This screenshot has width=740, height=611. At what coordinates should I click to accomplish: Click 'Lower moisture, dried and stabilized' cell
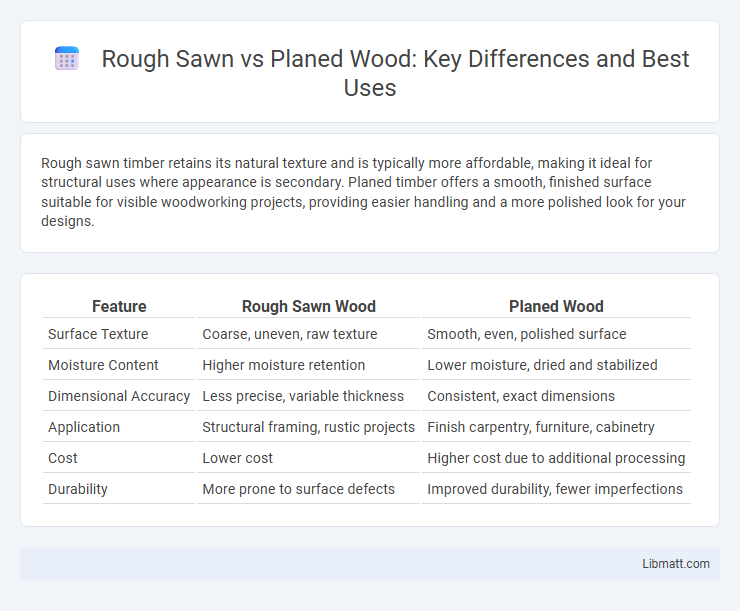click(x=542, y=365)
